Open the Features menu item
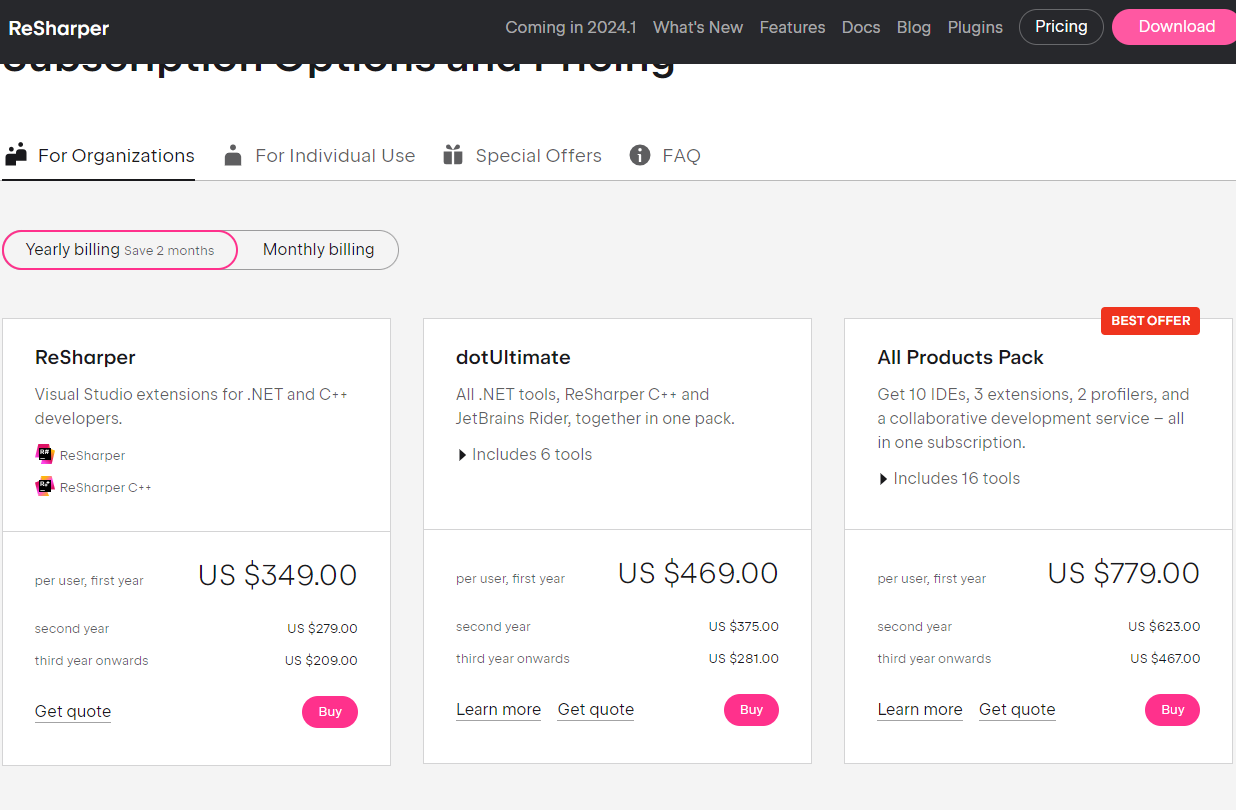1236x810 pixels. coord(792,28)
